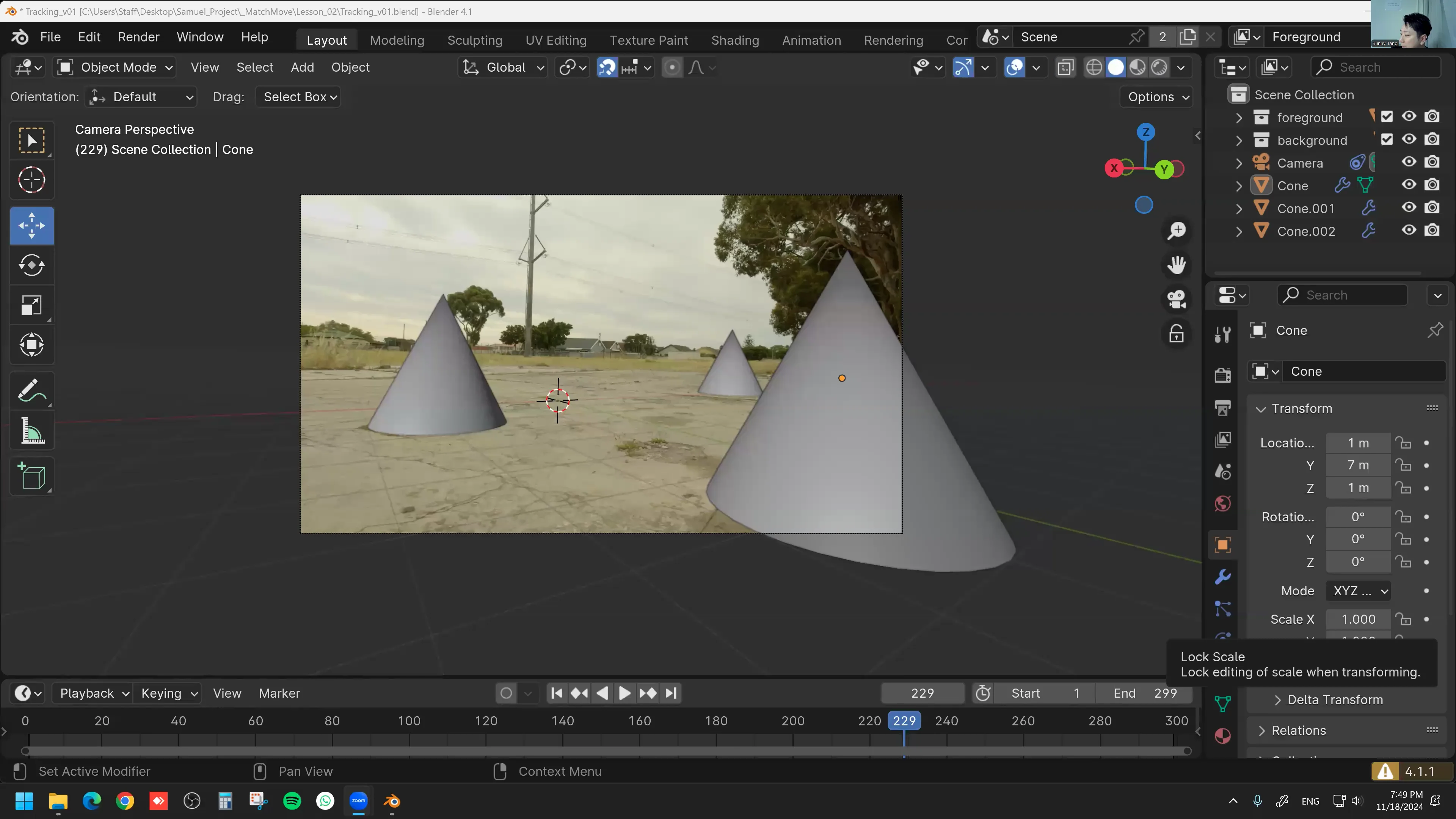This screenshot has height=819, width=1456.
Task: Open the Modifier Properties tab
Action: click(1222, 576)
